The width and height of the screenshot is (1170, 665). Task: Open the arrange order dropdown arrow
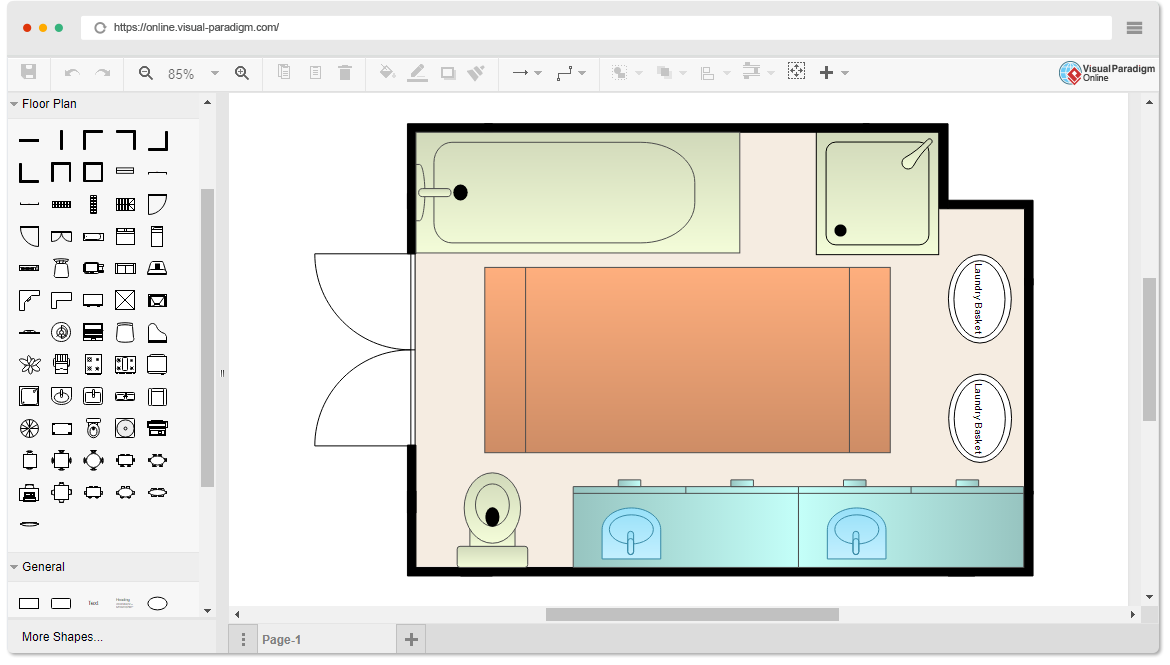coord(683,73)
